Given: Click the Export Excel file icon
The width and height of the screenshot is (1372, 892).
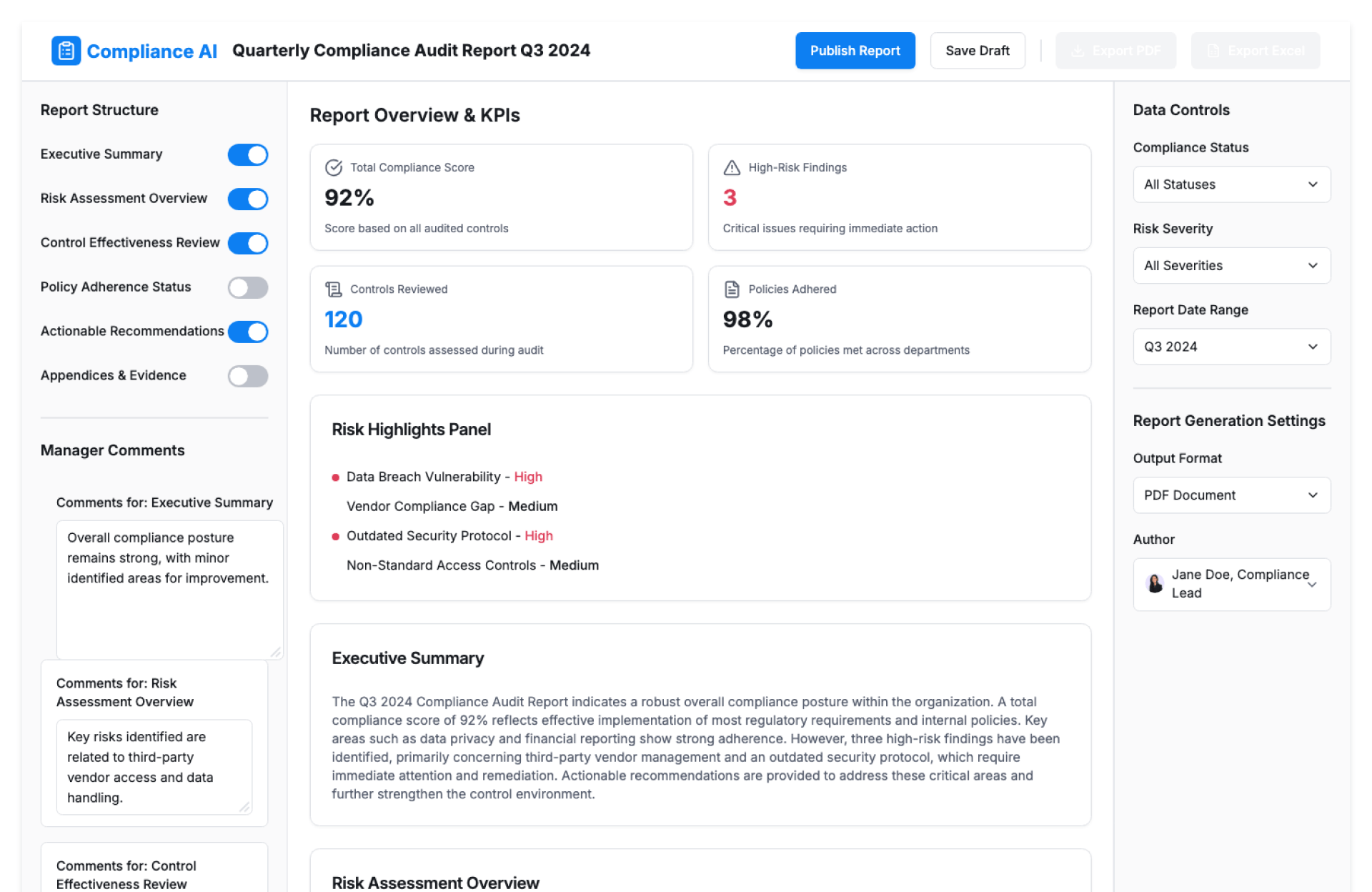Looking at the screenshot, I should tap(1213, 51).
